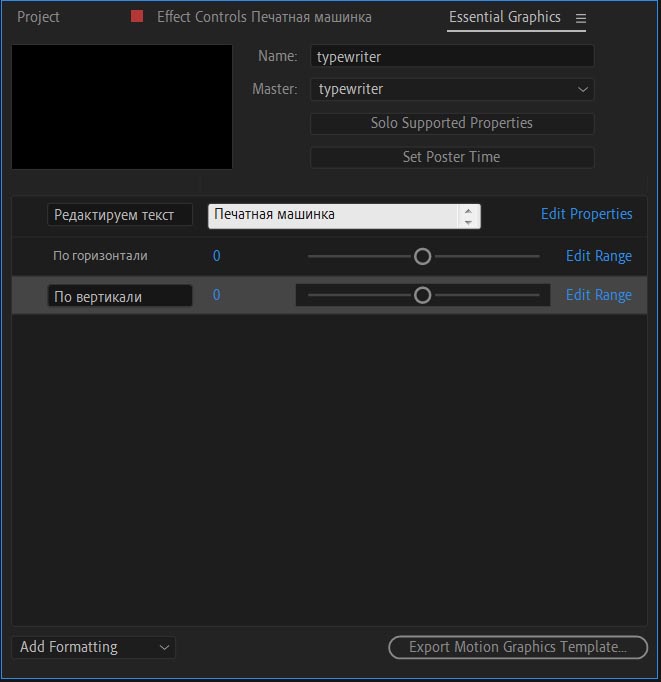The width and height of the screenshot is (661, 682).
Task: Click the up arrow in text field scroller
Action: pos(468,211)
